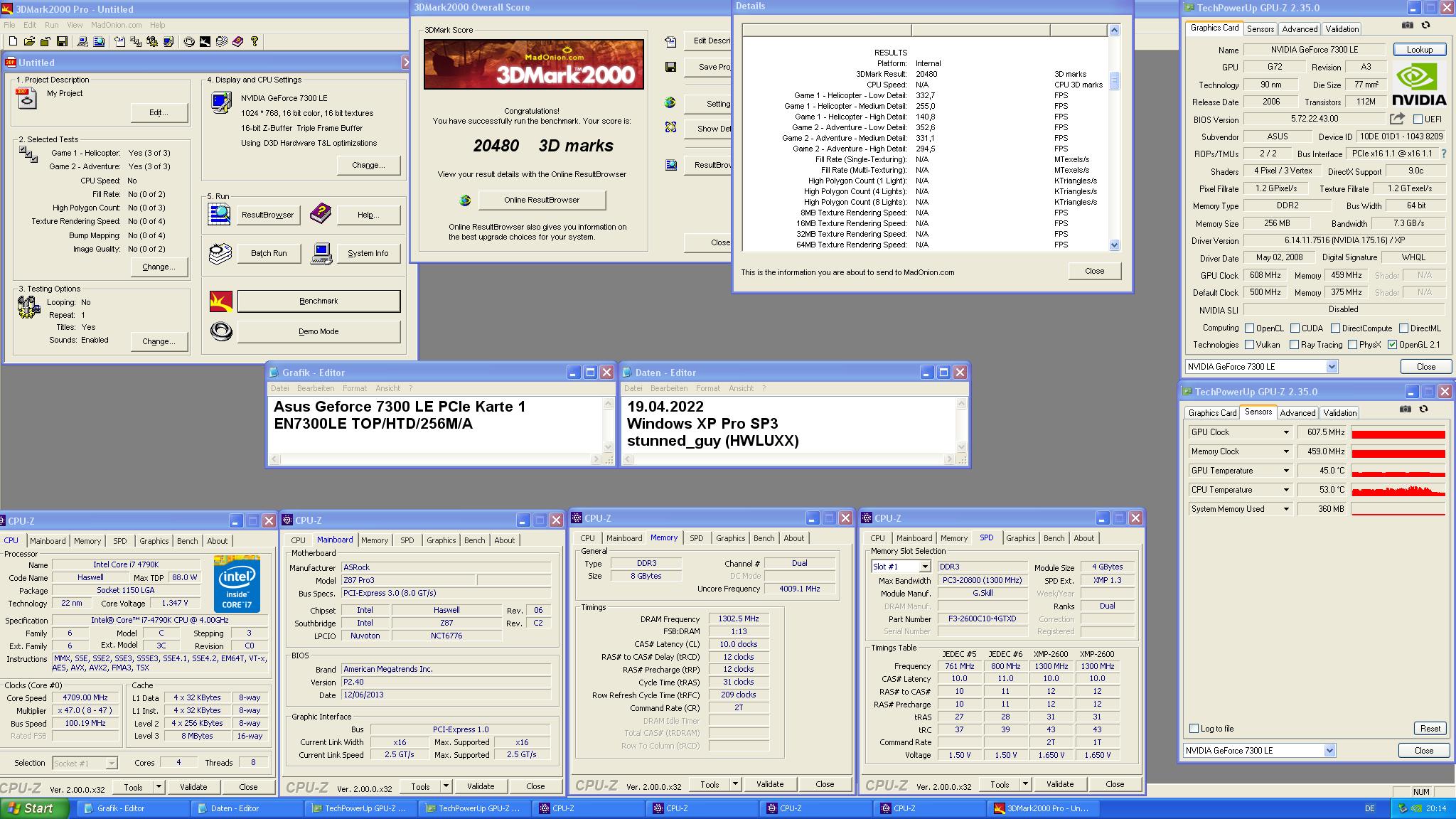
Task: Click the refresh icon in GPU-Z Sensors window
Action: point(1423,409)
